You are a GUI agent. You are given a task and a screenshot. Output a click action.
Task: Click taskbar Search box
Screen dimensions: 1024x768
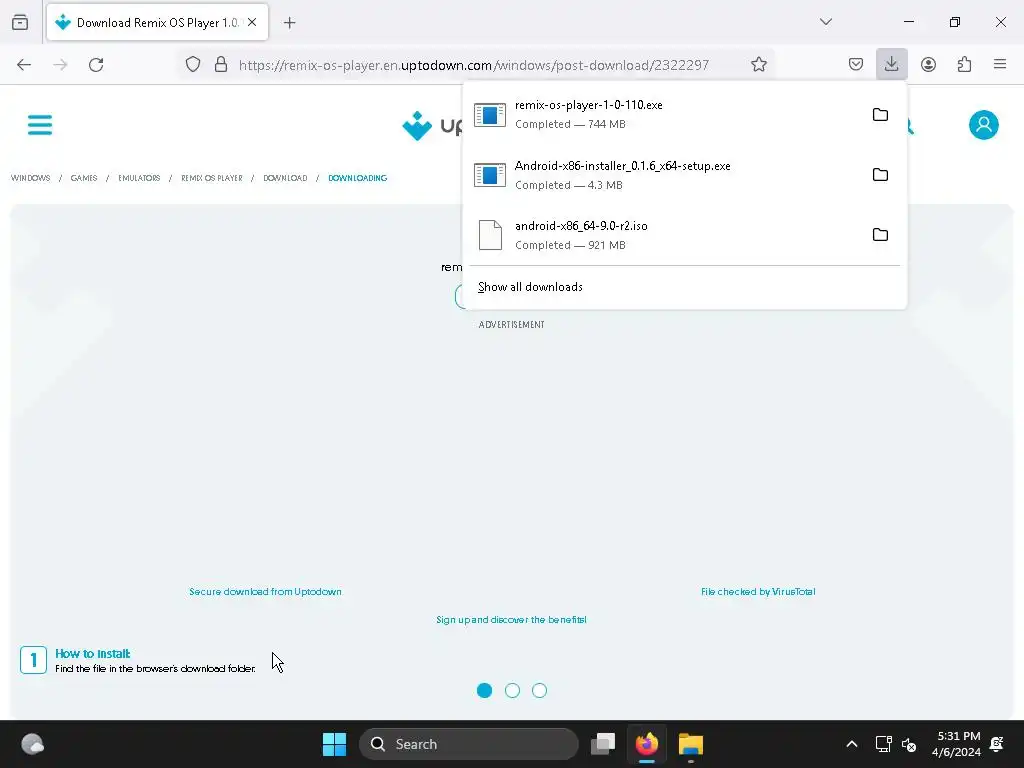469,744
